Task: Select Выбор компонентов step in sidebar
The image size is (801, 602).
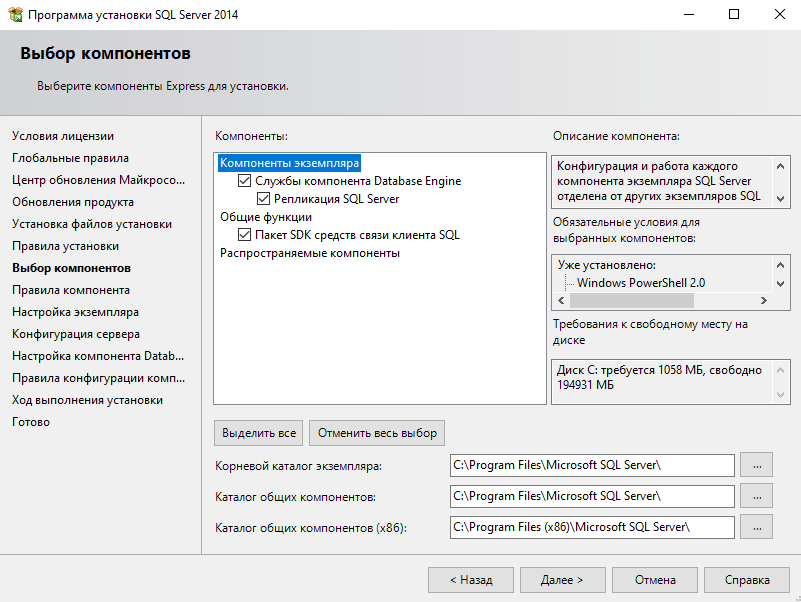Action: click(x=72, y=268)
